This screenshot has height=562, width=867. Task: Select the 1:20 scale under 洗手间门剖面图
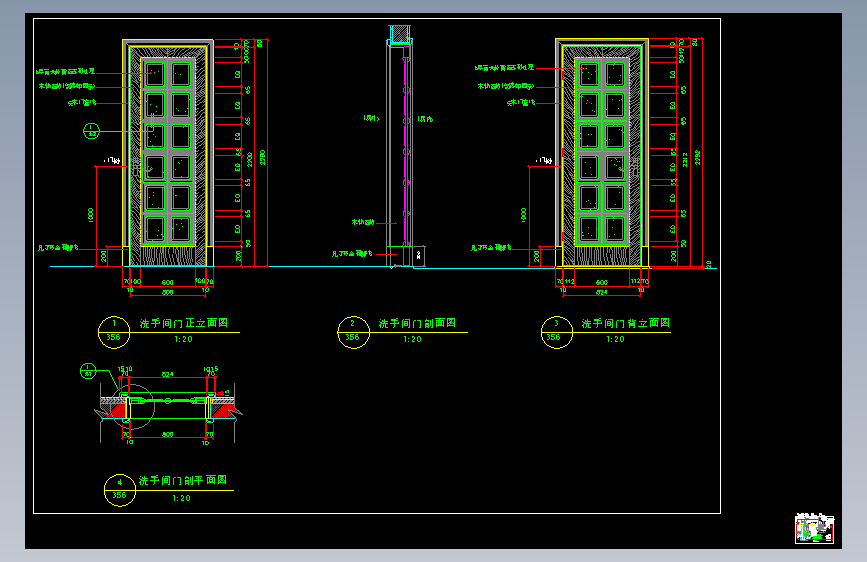tap(412, 339)
